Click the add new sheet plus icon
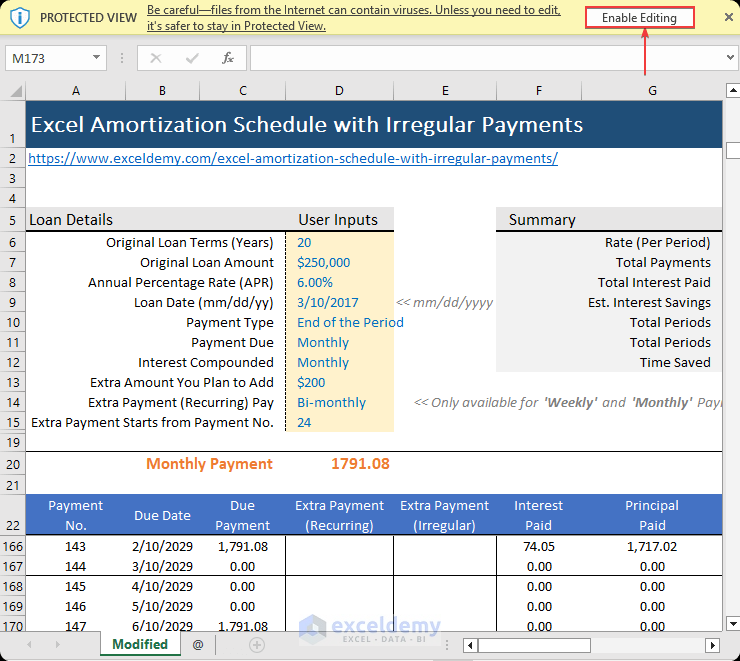 coord(257,645)
